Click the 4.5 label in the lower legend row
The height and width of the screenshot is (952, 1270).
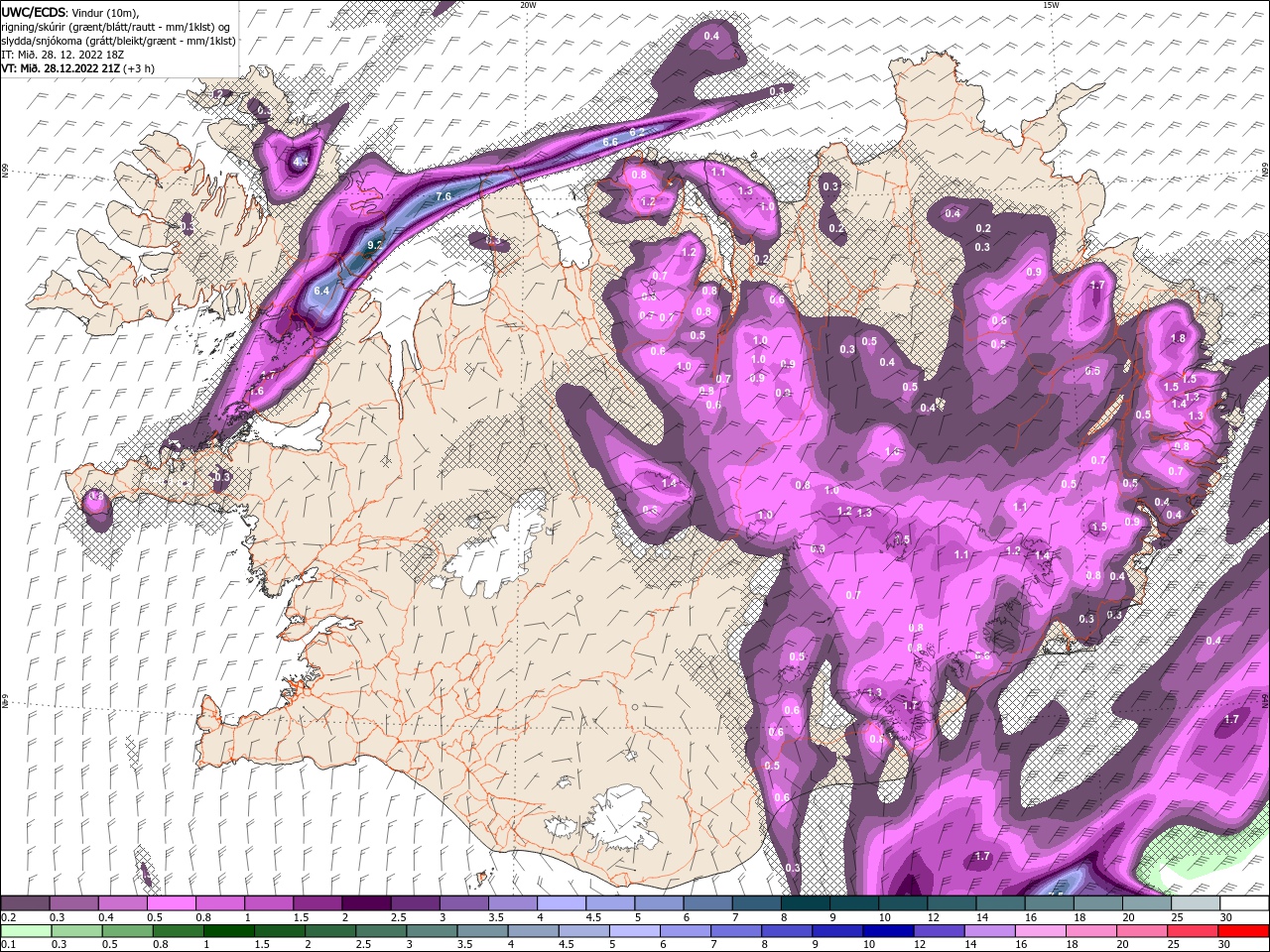tap(567, 945)
